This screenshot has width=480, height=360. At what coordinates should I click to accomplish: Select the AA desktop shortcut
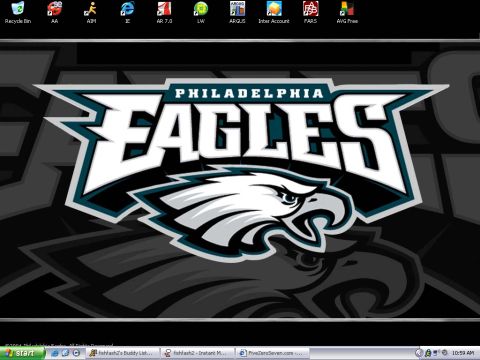(x=54, y=12)
